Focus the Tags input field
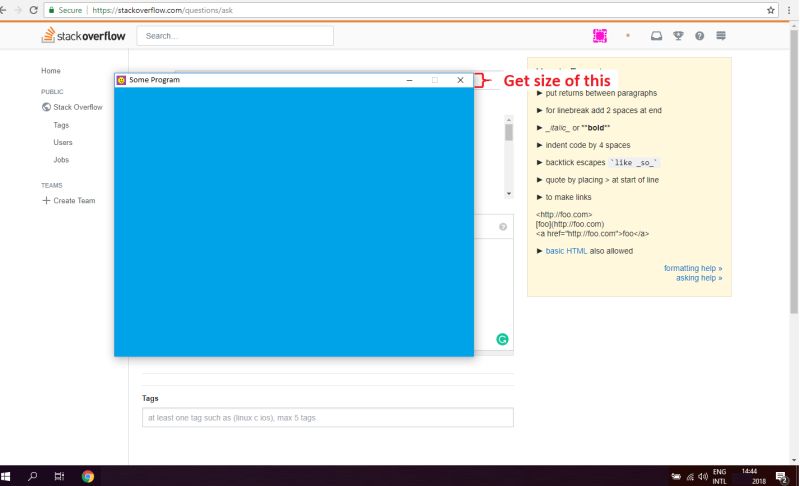This screenshot has height=486, width=800. [328, 418]
